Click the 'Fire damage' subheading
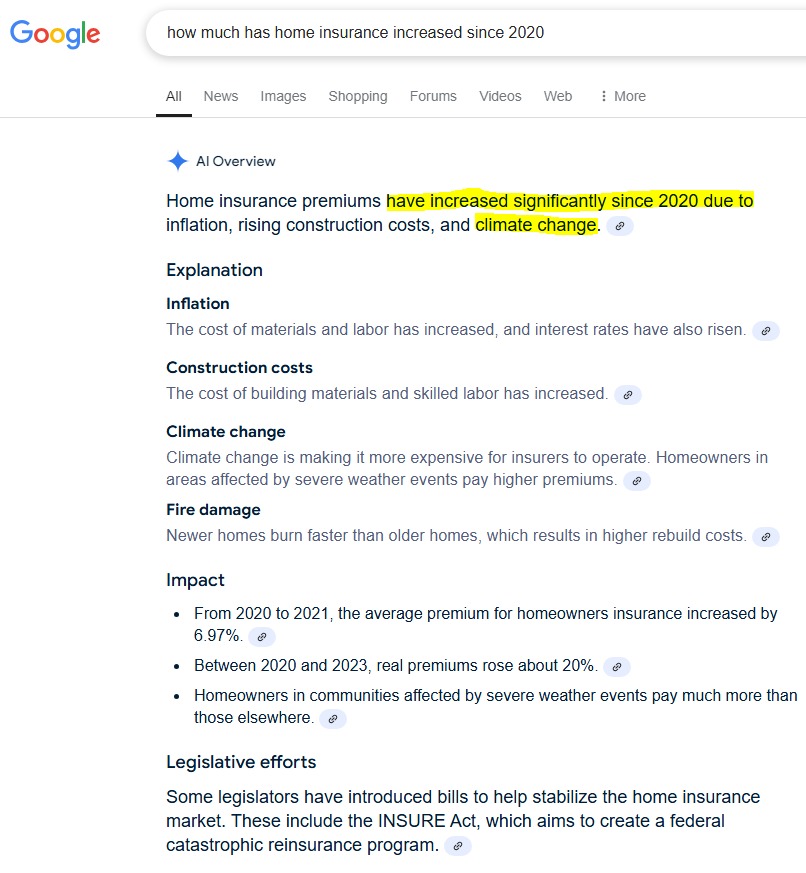The image size is (806, 873). [213, 509]
